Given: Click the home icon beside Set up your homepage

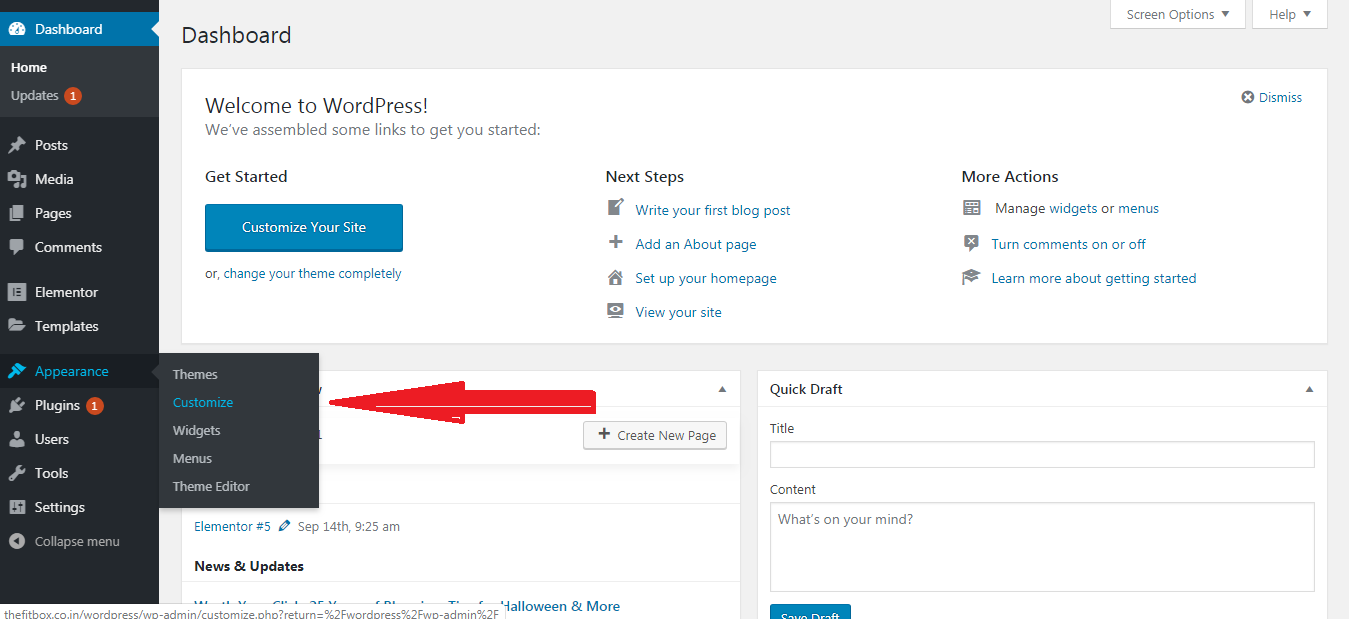Looking at the screenshot, I should pyautogui.click(x=616, y=277).
